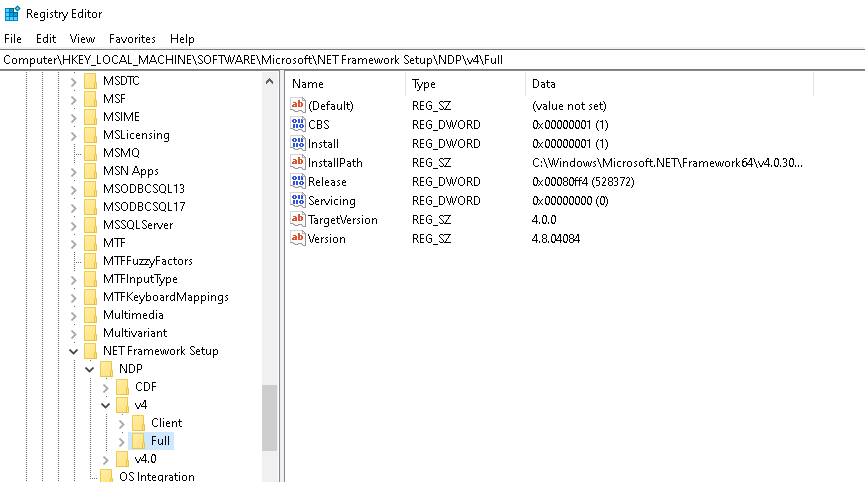
Task: Select the NET Framework Setup folder icon
Action: [90, 351]
